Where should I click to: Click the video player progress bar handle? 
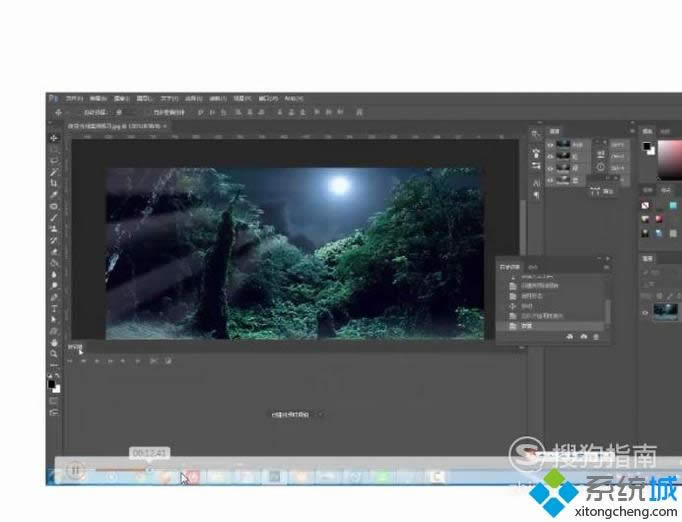click(x=149, y=469)
